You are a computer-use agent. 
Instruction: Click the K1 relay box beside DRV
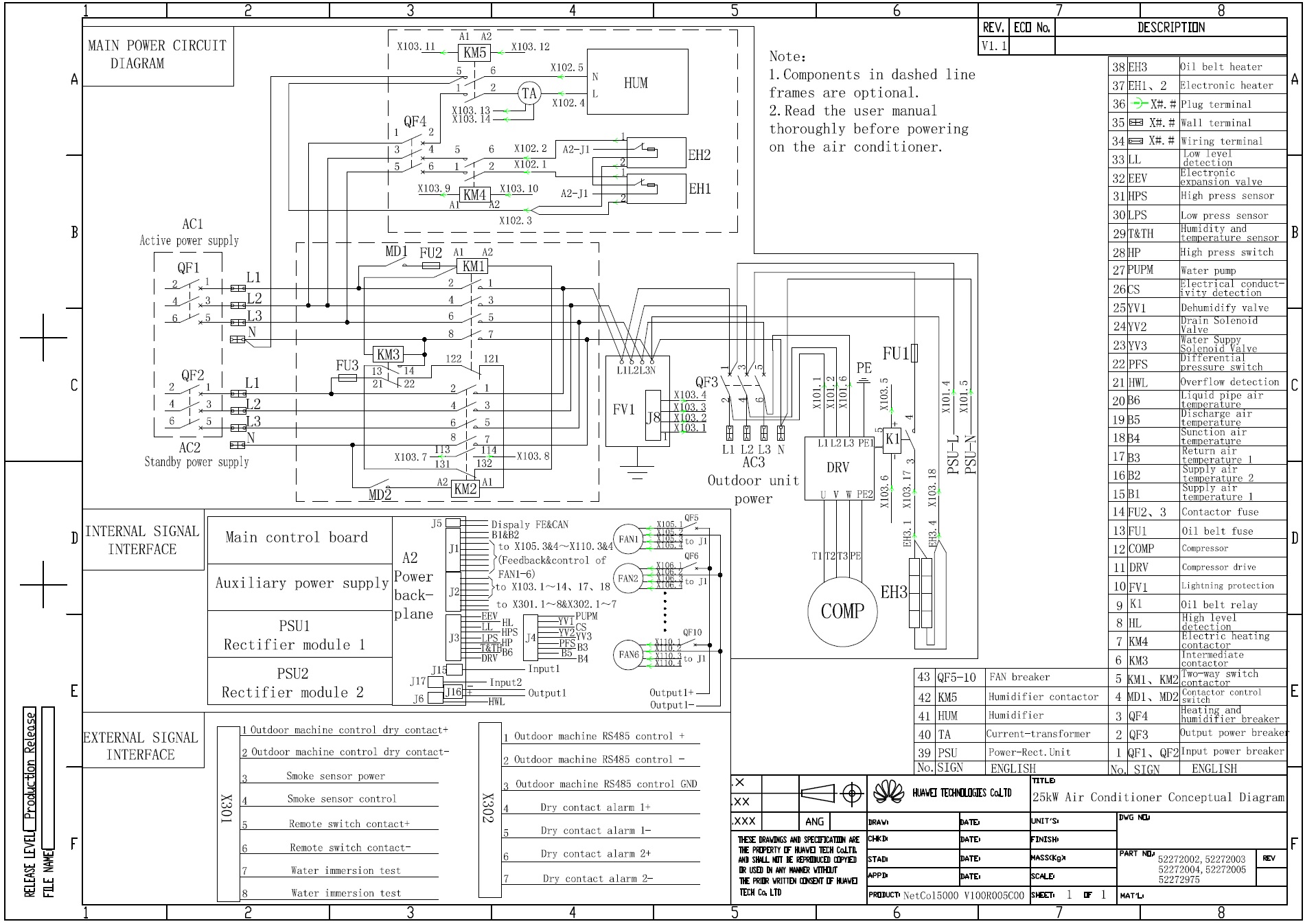point(892,439)
